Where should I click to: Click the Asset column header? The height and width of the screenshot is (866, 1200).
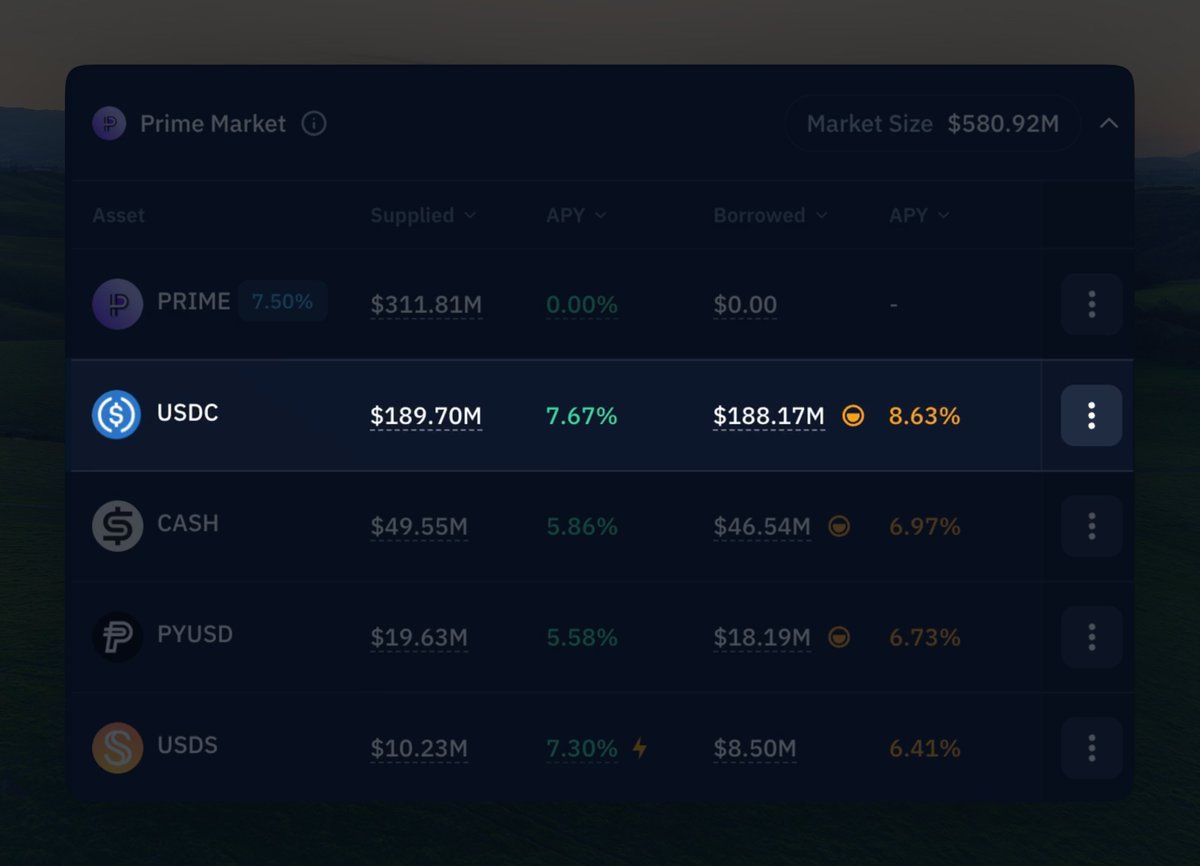(x=119, y=215)
